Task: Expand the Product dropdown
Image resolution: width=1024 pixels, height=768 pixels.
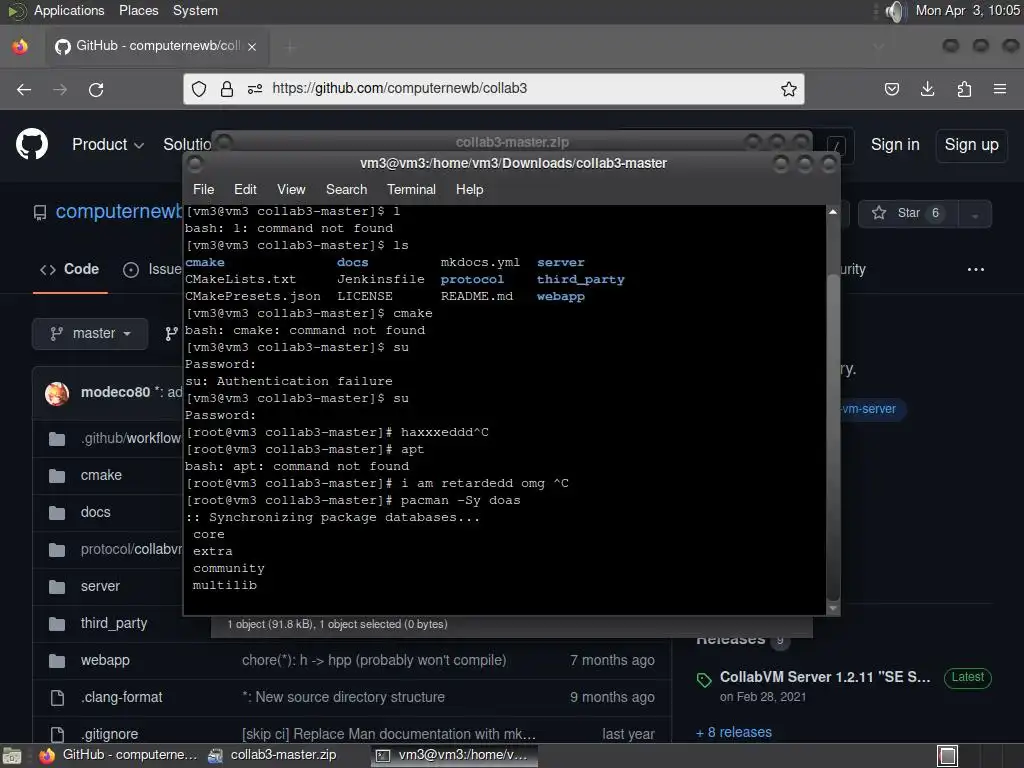Action: tap(108, 144)
